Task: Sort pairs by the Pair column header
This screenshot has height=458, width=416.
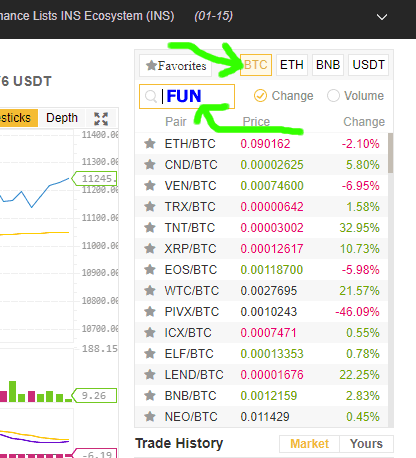Action: point(176,122)
